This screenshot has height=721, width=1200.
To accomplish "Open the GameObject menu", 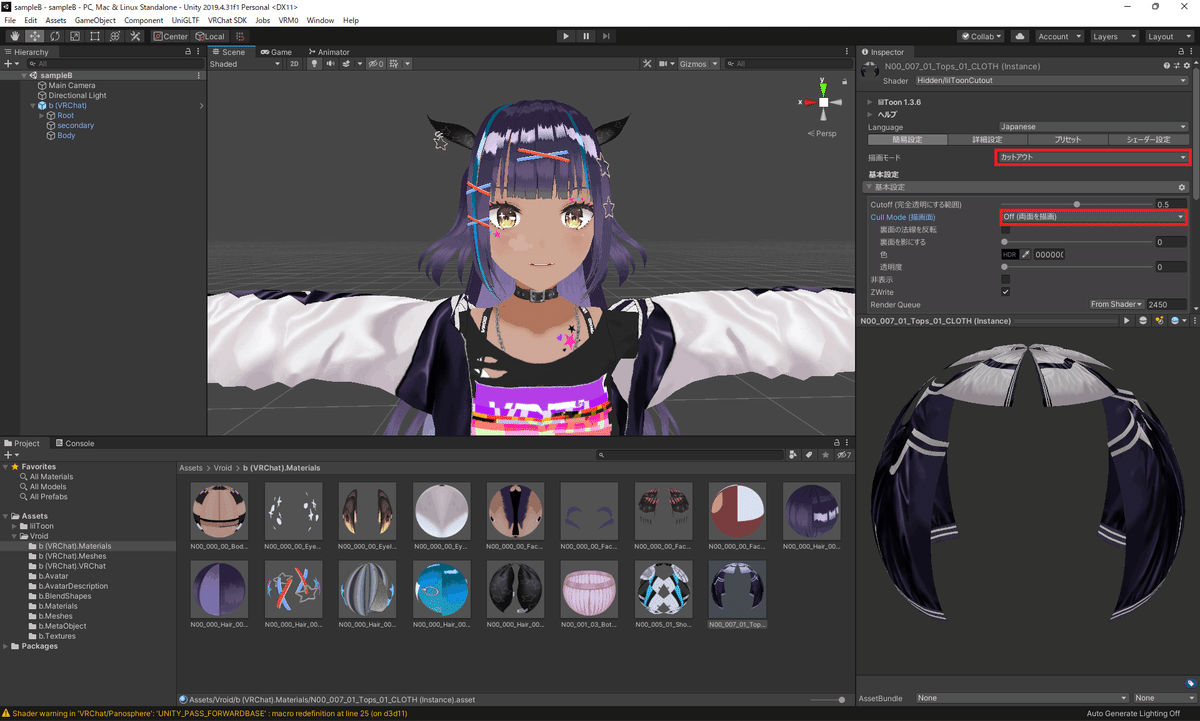I will click(x=95, y=20).
